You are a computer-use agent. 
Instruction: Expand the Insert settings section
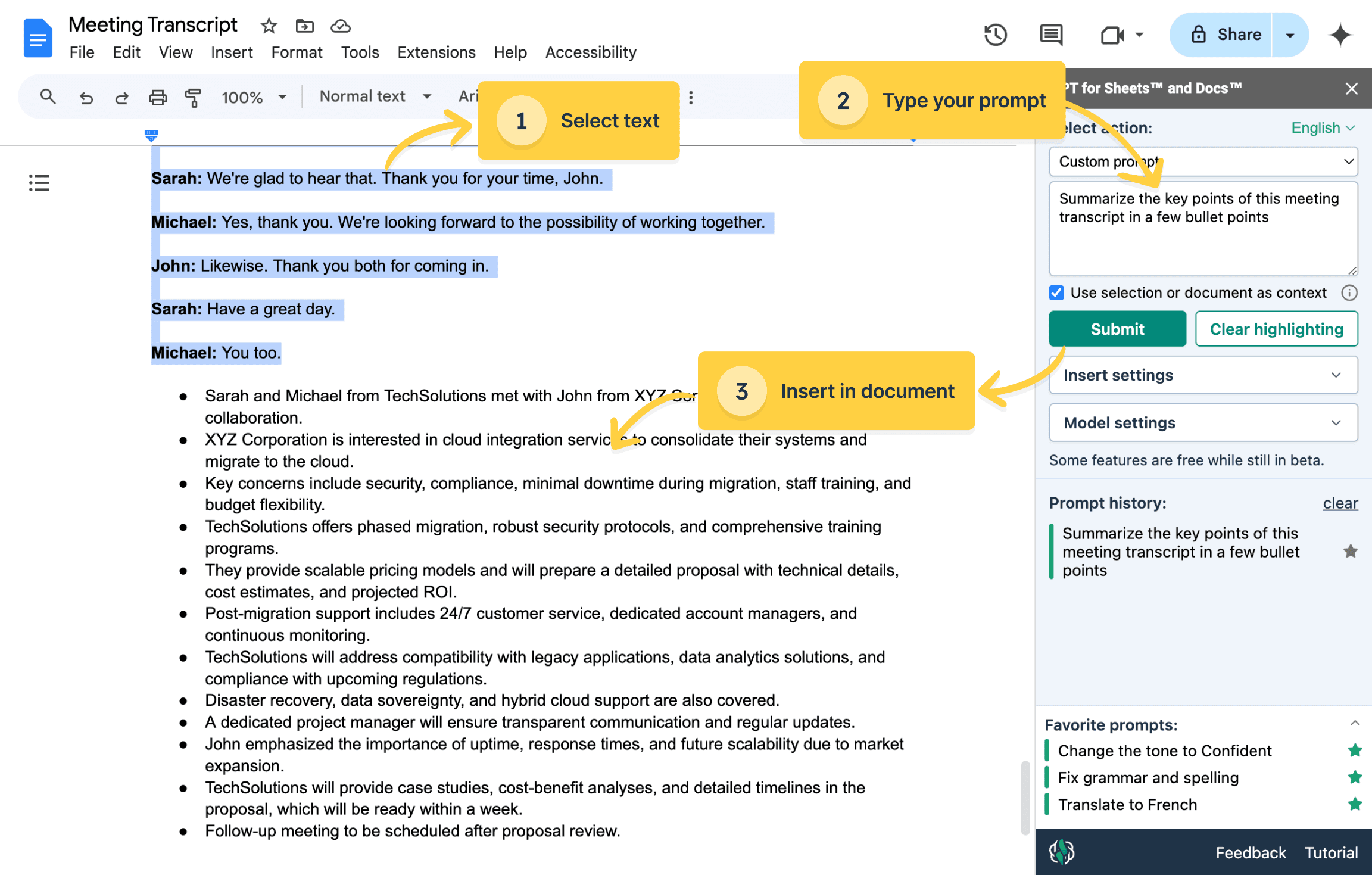coord(1203,375)
